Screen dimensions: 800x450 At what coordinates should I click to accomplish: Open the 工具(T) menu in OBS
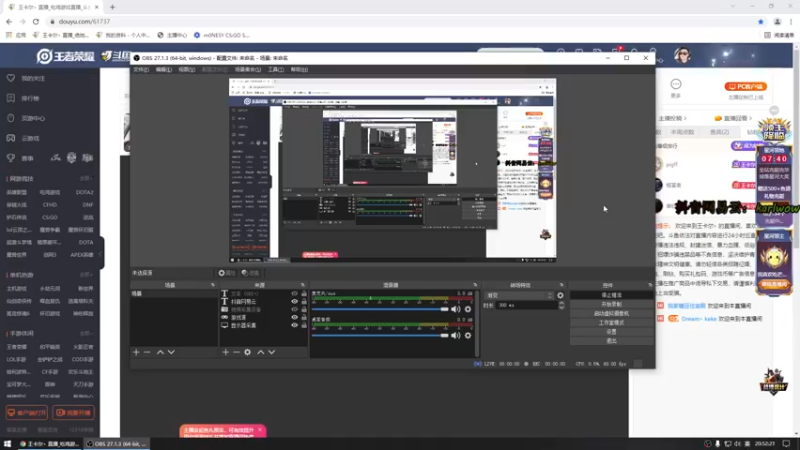276,69
